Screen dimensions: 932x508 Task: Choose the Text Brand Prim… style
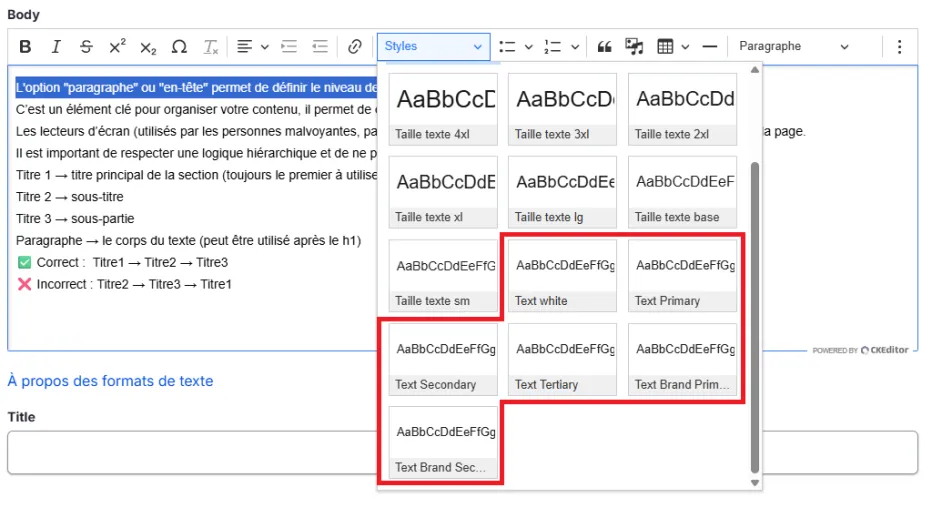pyautogui.click(x=682, y=359)
